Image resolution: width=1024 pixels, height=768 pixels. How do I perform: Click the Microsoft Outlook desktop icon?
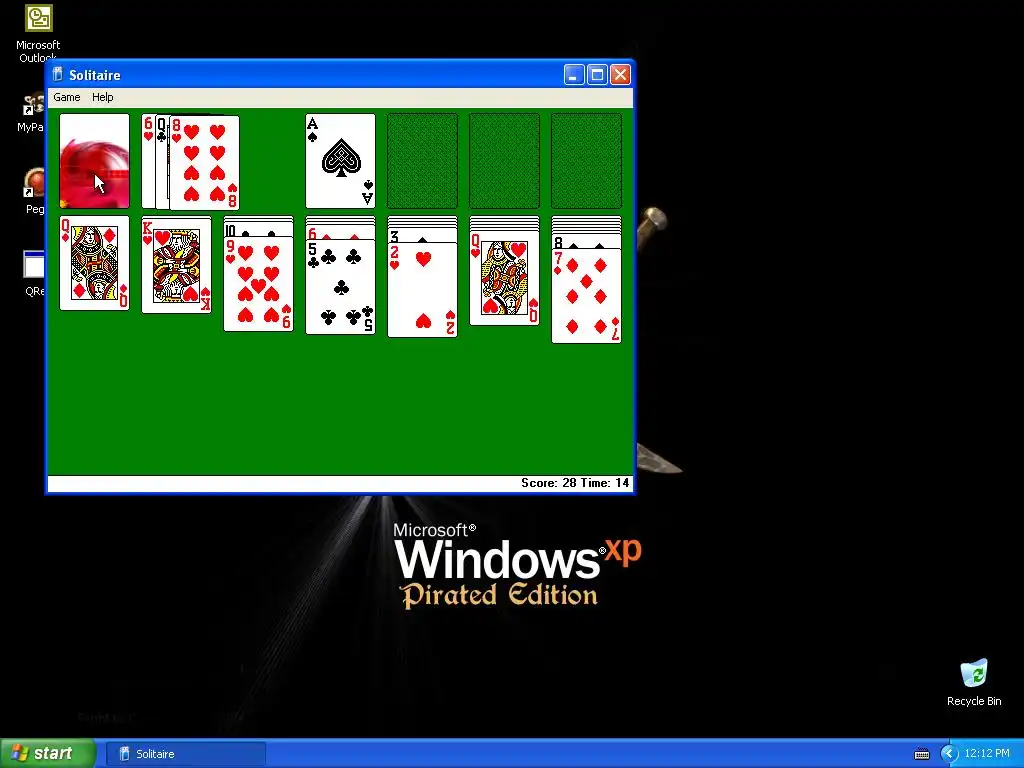tap(38, 33)
